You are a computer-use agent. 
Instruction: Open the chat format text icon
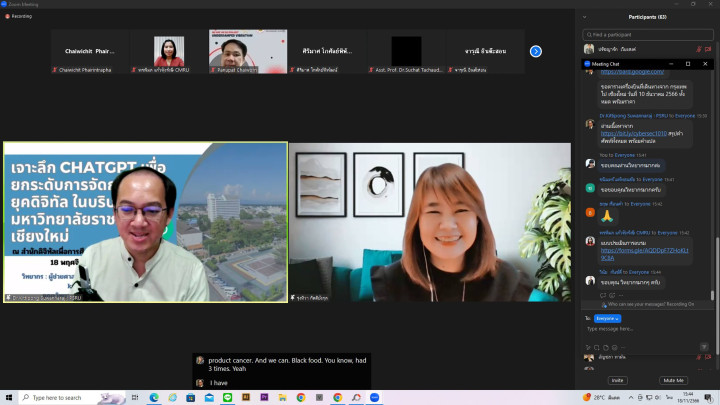[588, 348]
